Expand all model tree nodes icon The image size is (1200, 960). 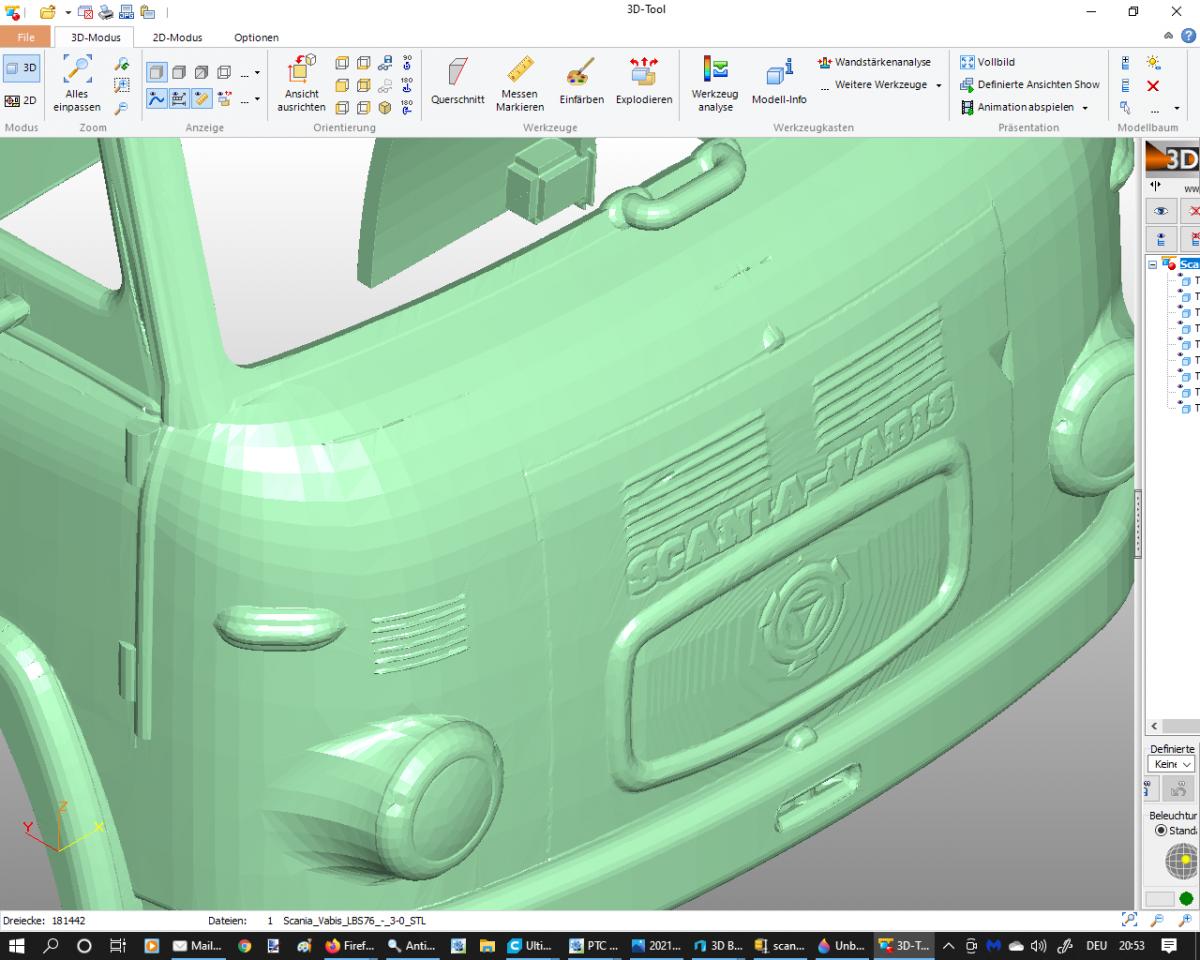point(1126,62)
